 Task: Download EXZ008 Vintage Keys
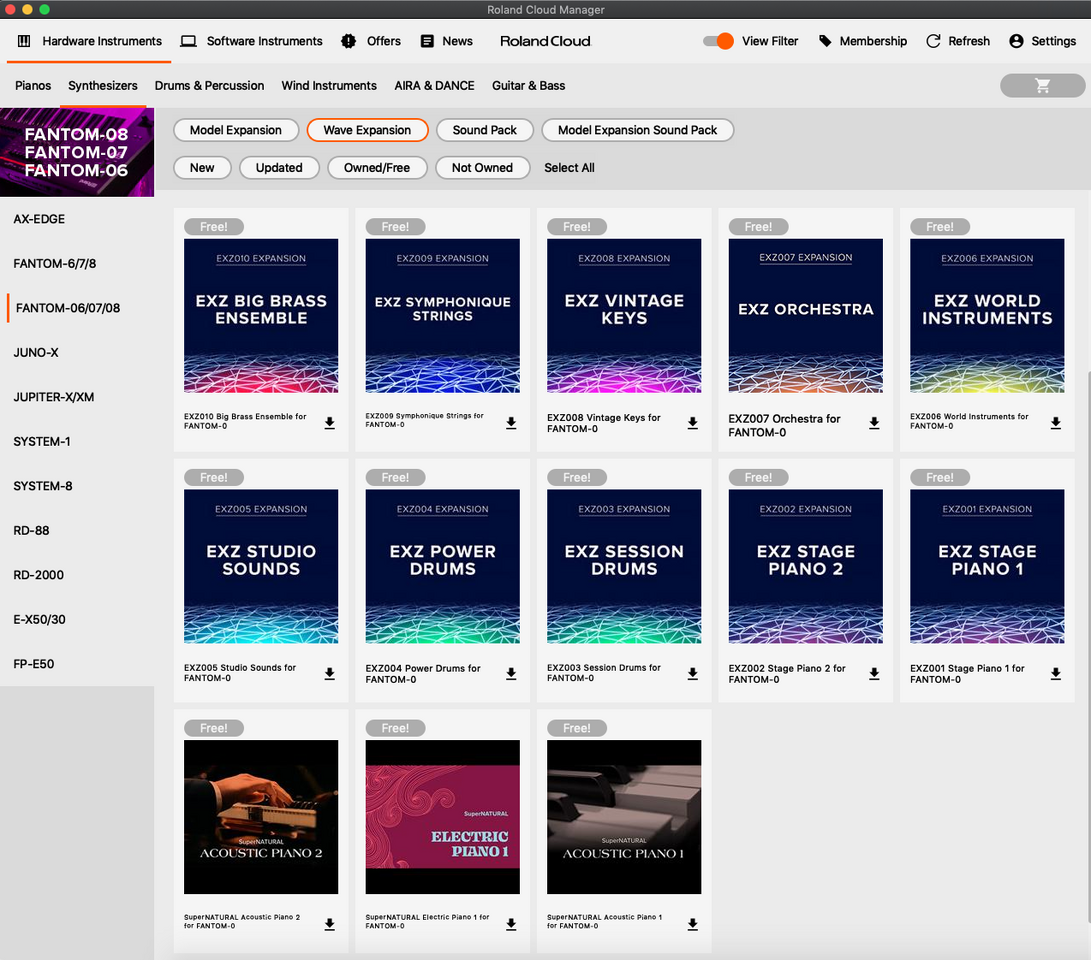(x=693, y=423)
